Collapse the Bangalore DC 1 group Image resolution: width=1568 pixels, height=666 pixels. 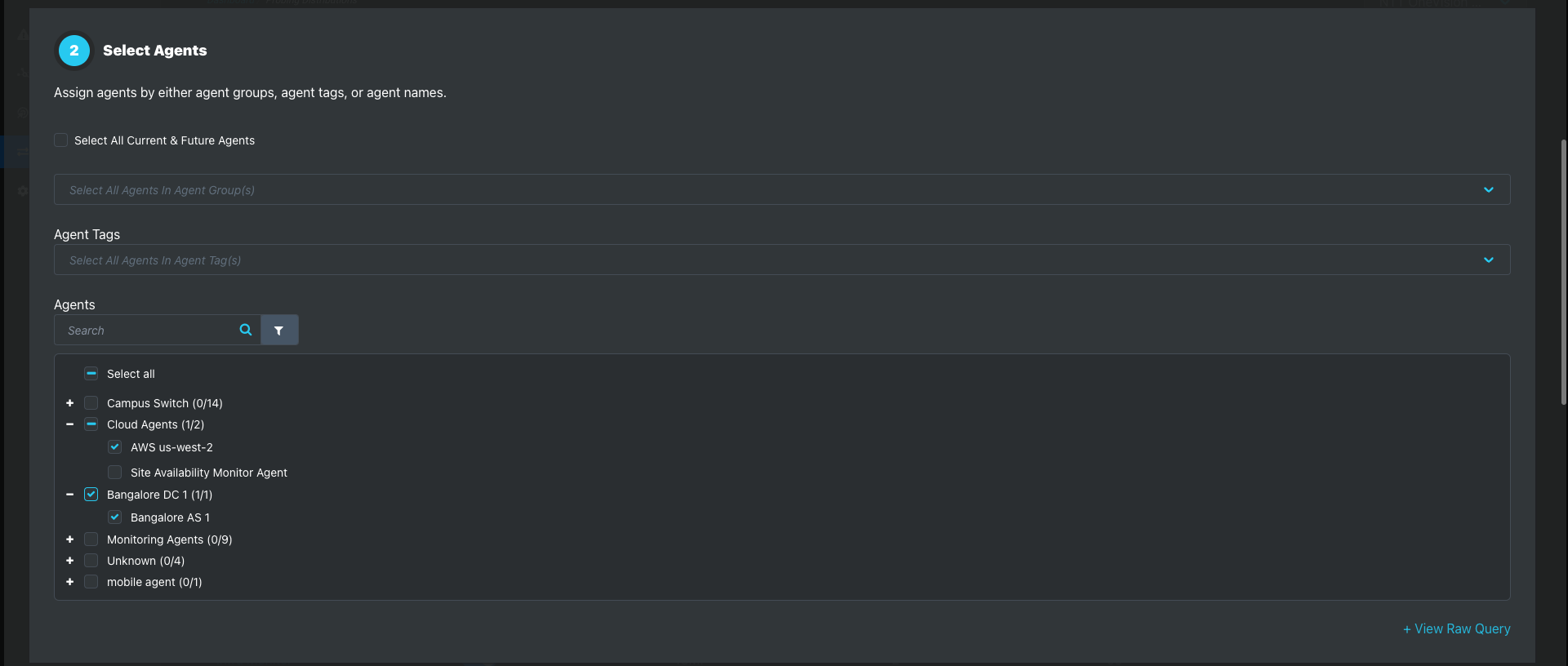click(70, 495)
